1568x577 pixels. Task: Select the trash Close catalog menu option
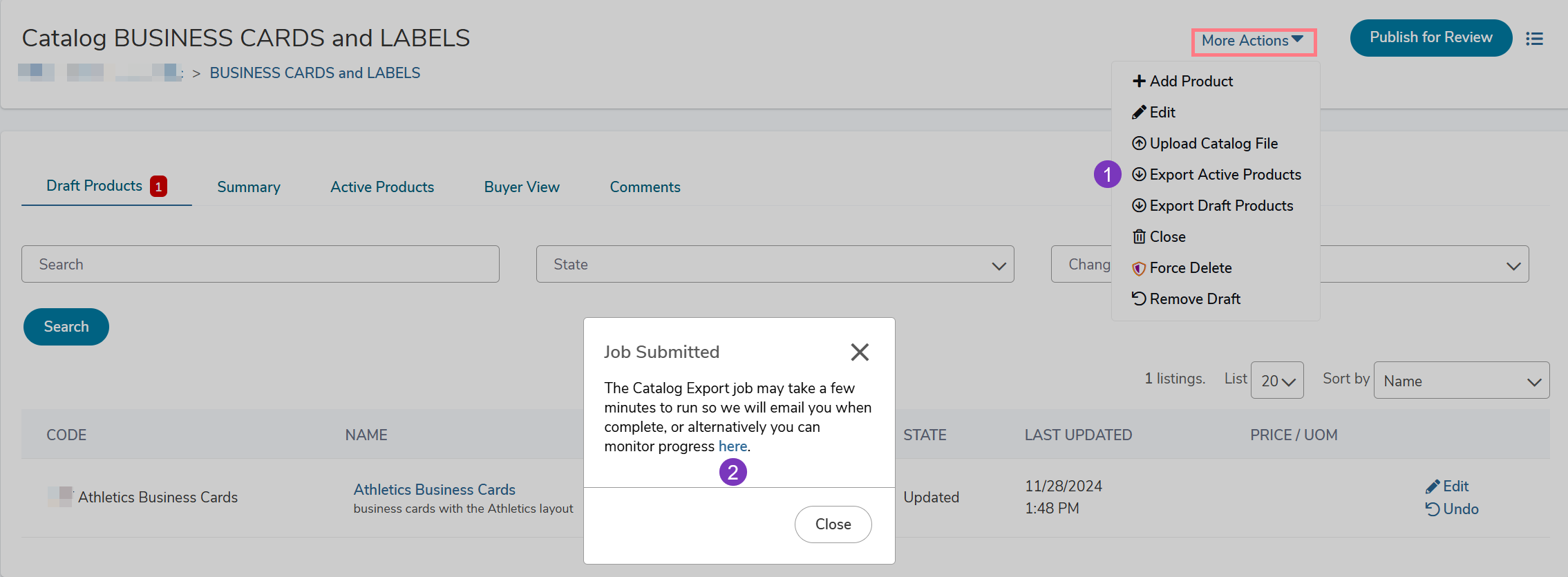1166,237
